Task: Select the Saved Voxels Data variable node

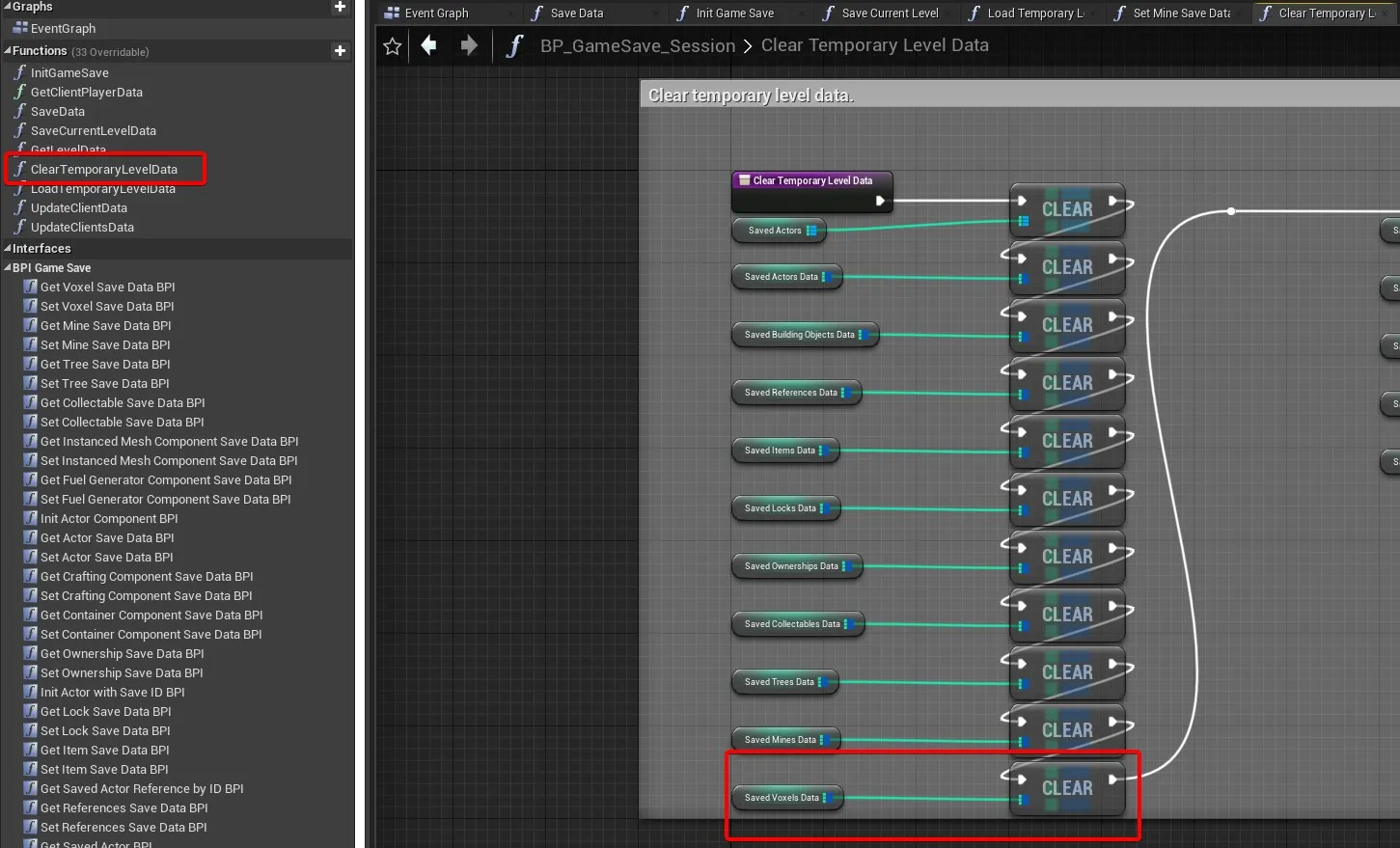Action: [782, 798]
